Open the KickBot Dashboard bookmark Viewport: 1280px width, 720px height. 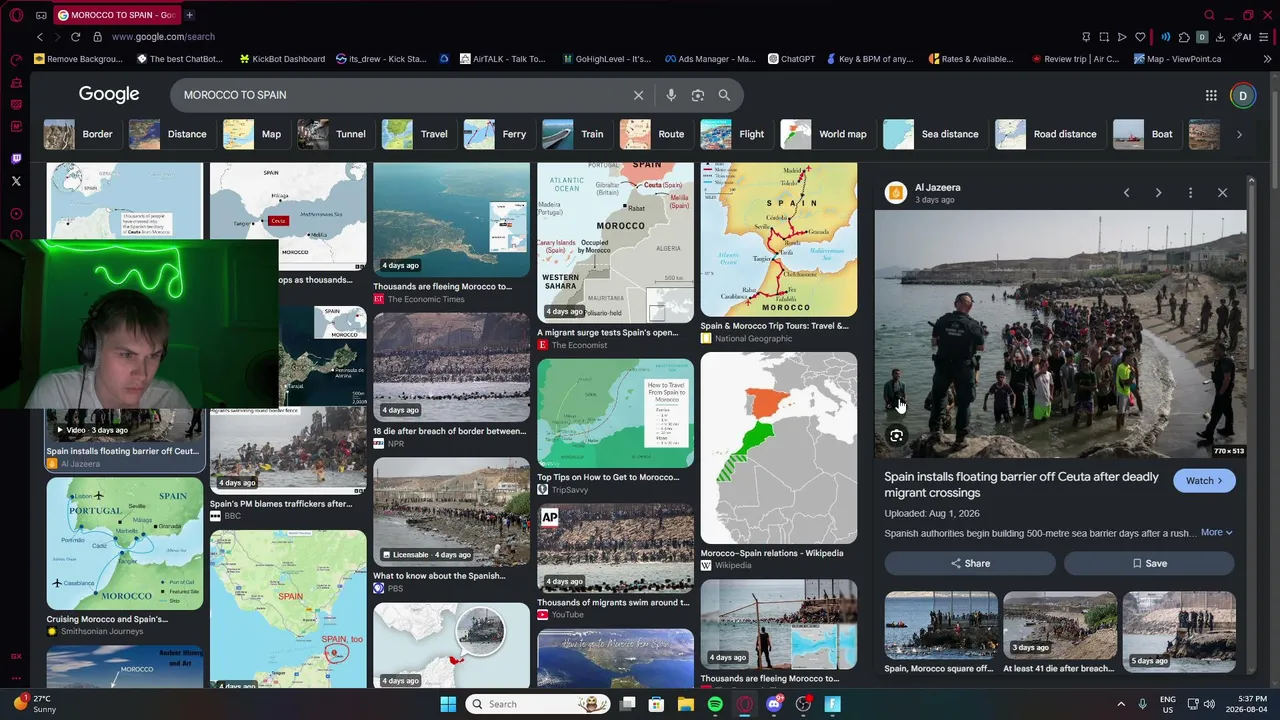[282, 59]
